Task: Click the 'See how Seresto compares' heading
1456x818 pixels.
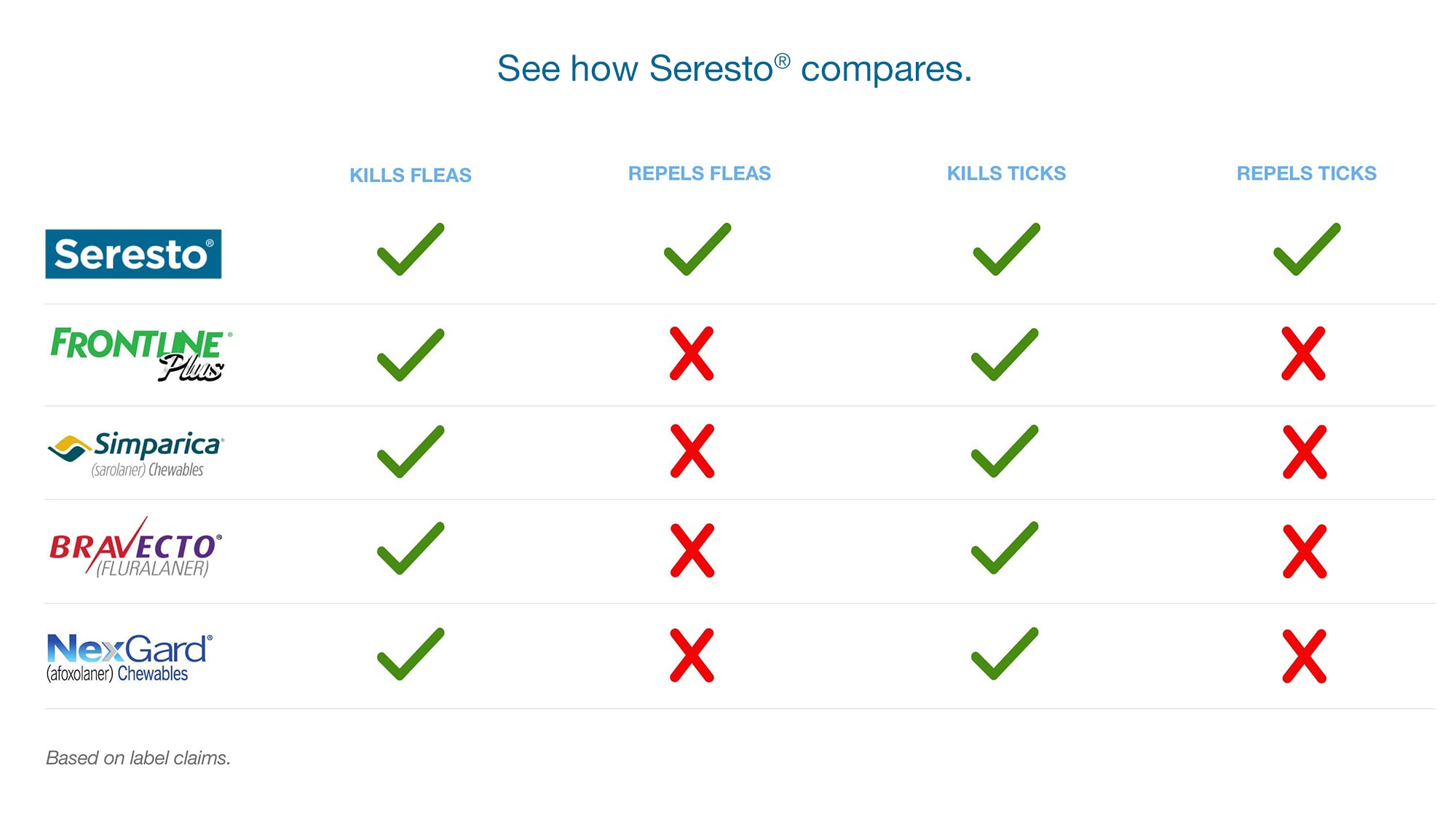Action: pyautogui.click(x=734, y=69)
